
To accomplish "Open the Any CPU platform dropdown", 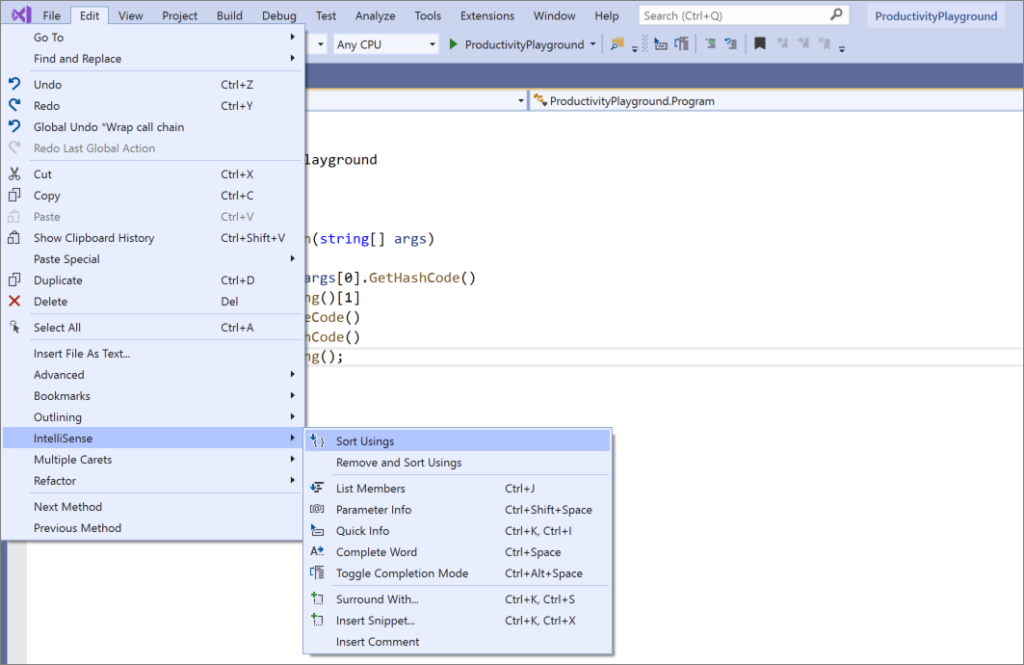I will coord(385,45).
